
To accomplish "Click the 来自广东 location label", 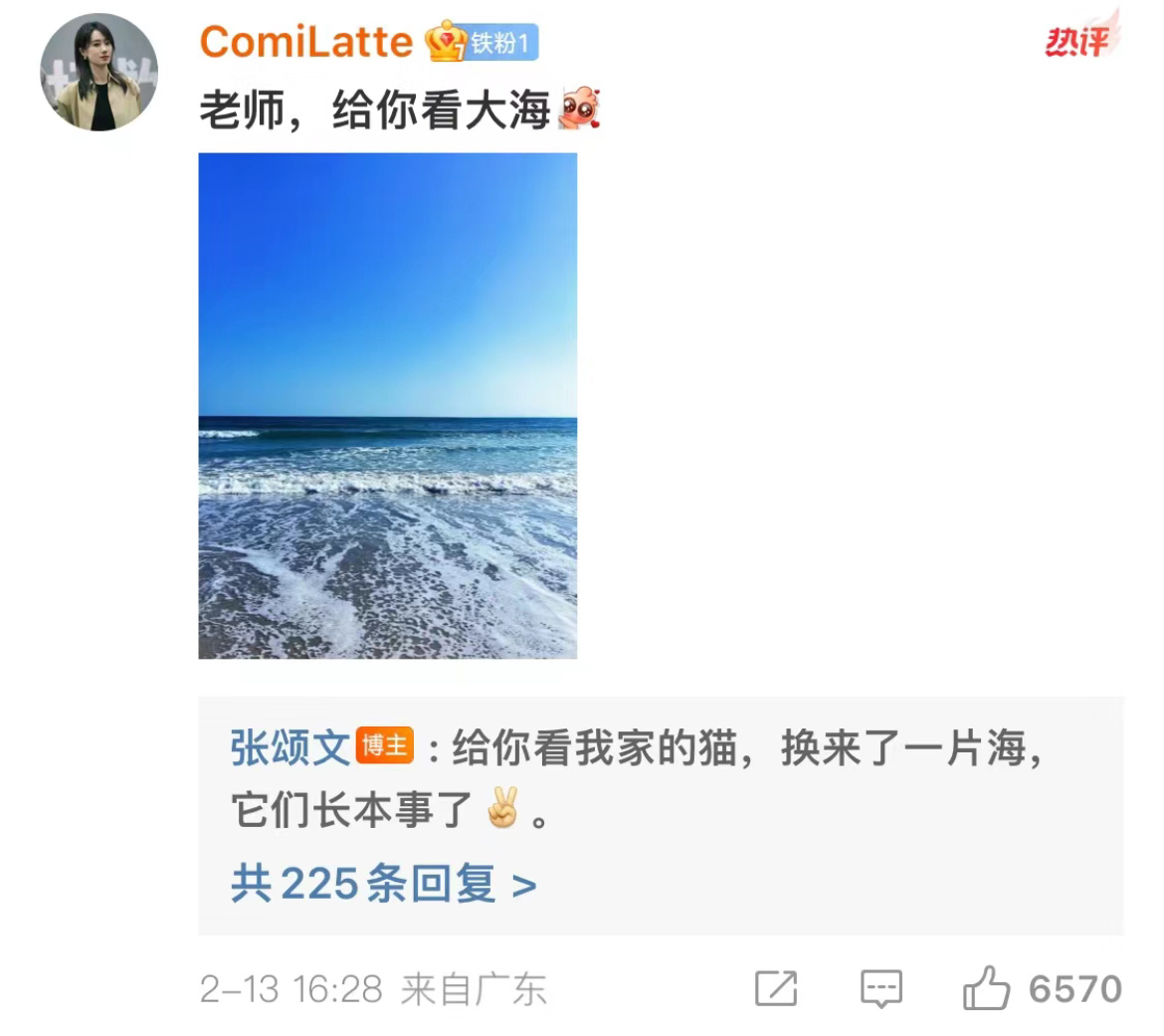I will (x=474, y=989).
